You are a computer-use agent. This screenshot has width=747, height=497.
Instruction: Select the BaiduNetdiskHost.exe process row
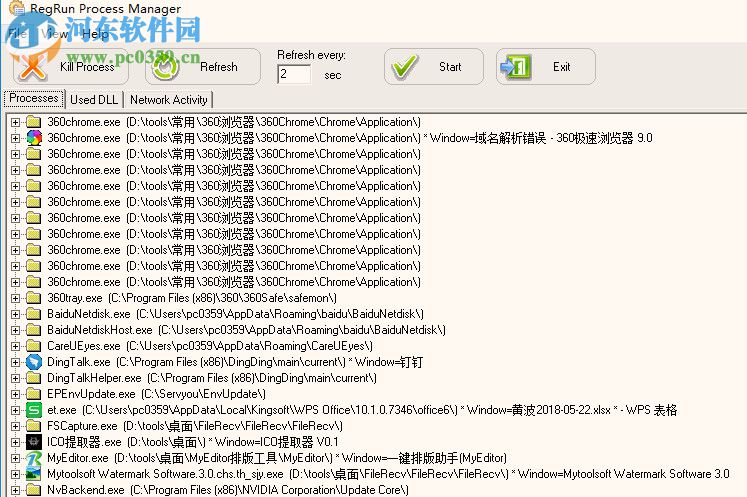(x=246, y=330)
